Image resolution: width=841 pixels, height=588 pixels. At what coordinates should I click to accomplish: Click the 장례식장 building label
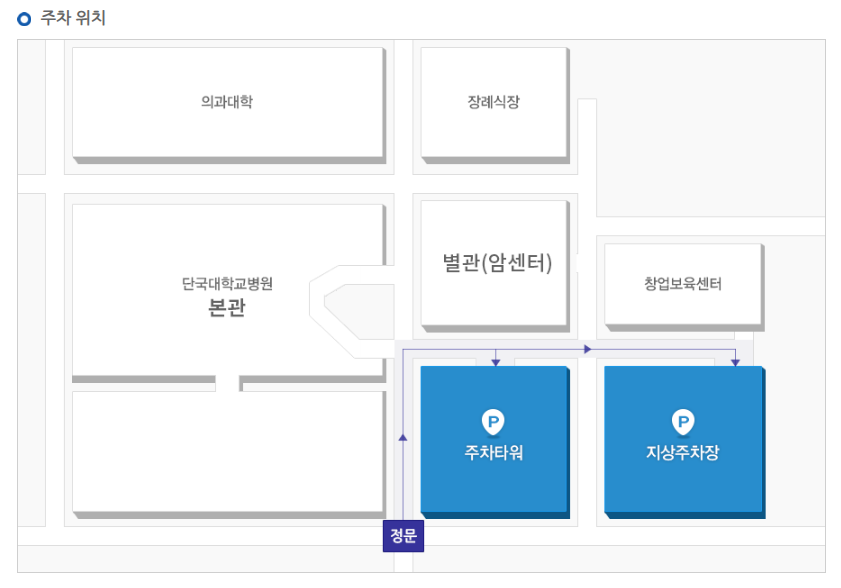tap(493, 101)
